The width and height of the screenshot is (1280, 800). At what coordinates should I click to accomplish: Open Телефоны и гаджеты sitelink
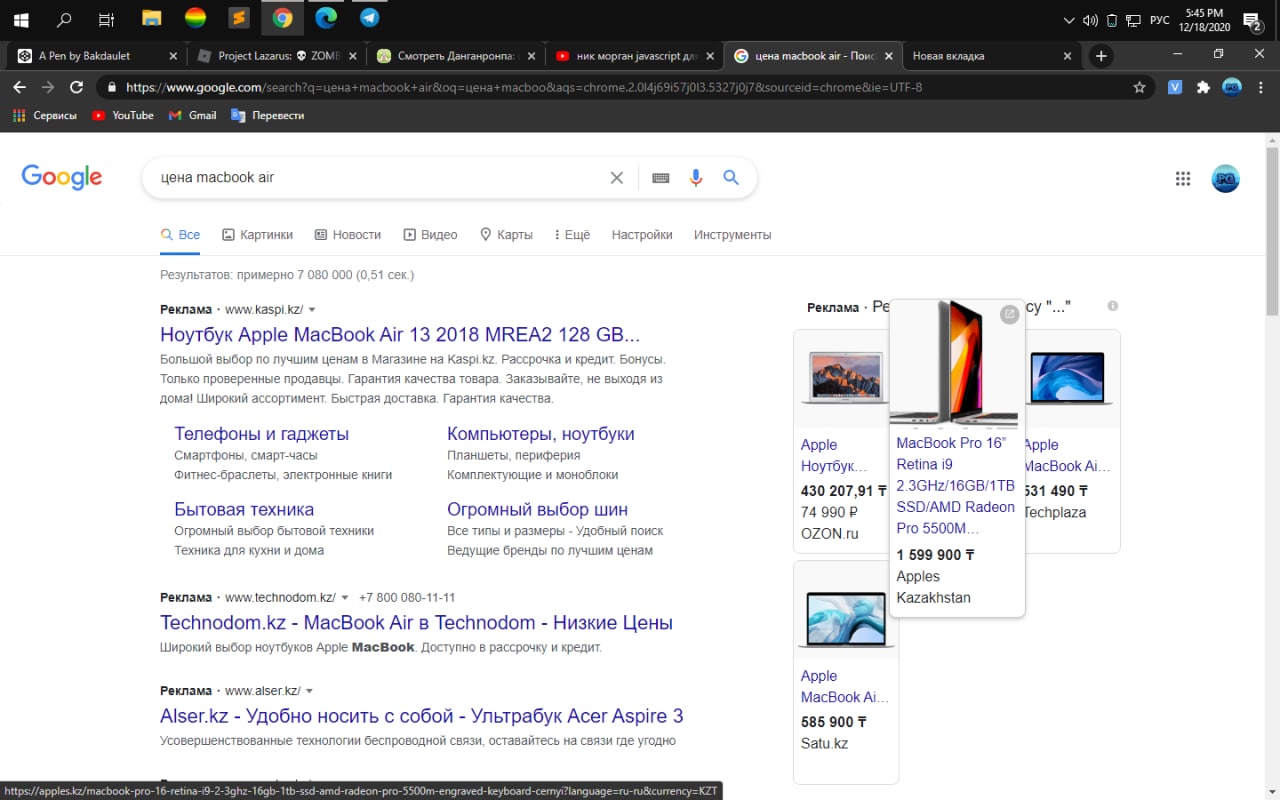point(261,434)
